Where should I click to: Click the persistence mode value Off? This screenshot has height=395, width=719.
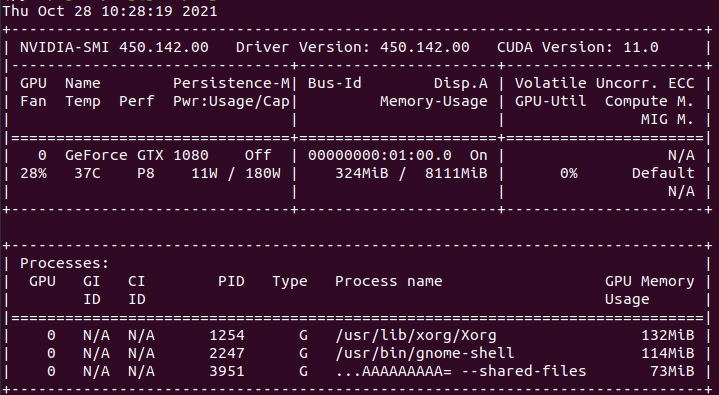pyautogui.click(x=258, y=155)
